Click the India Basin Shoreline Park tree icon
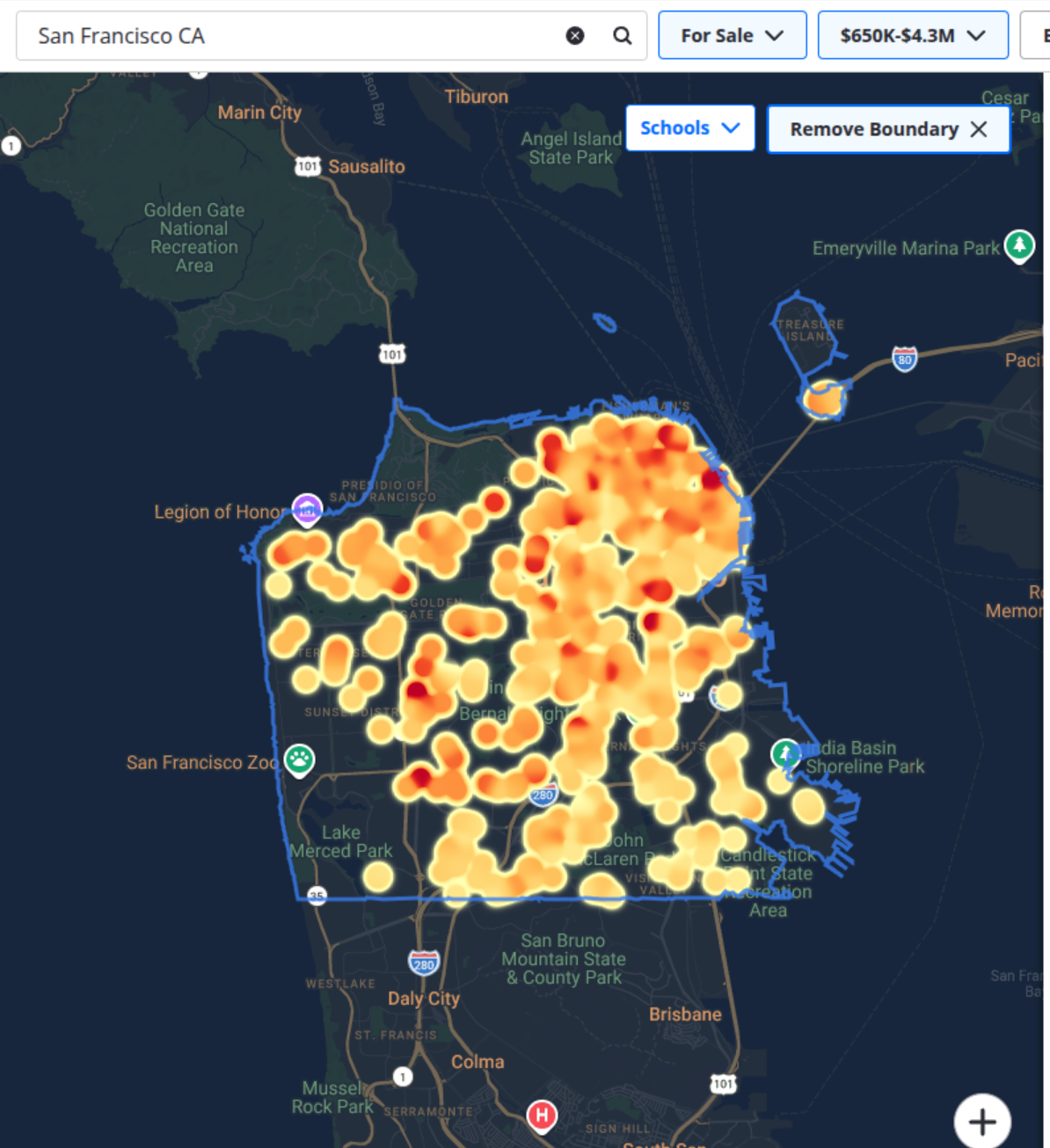Image resolution: width=1050 pixels, height=1148 pixels. [x=785, y=754]
